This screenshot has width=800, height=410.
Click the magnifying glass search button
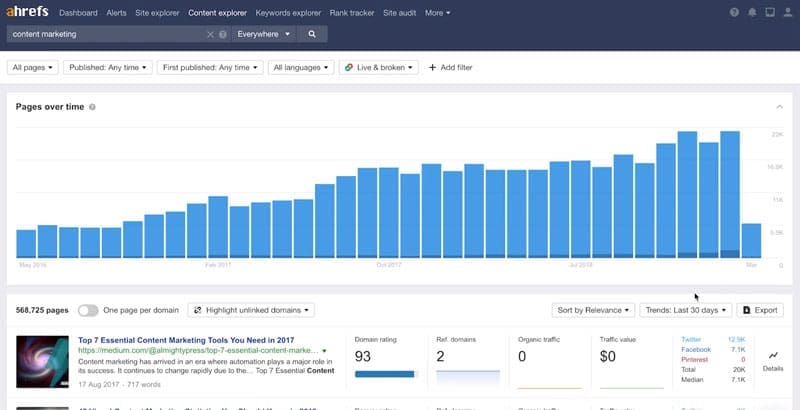pos(312,34)
